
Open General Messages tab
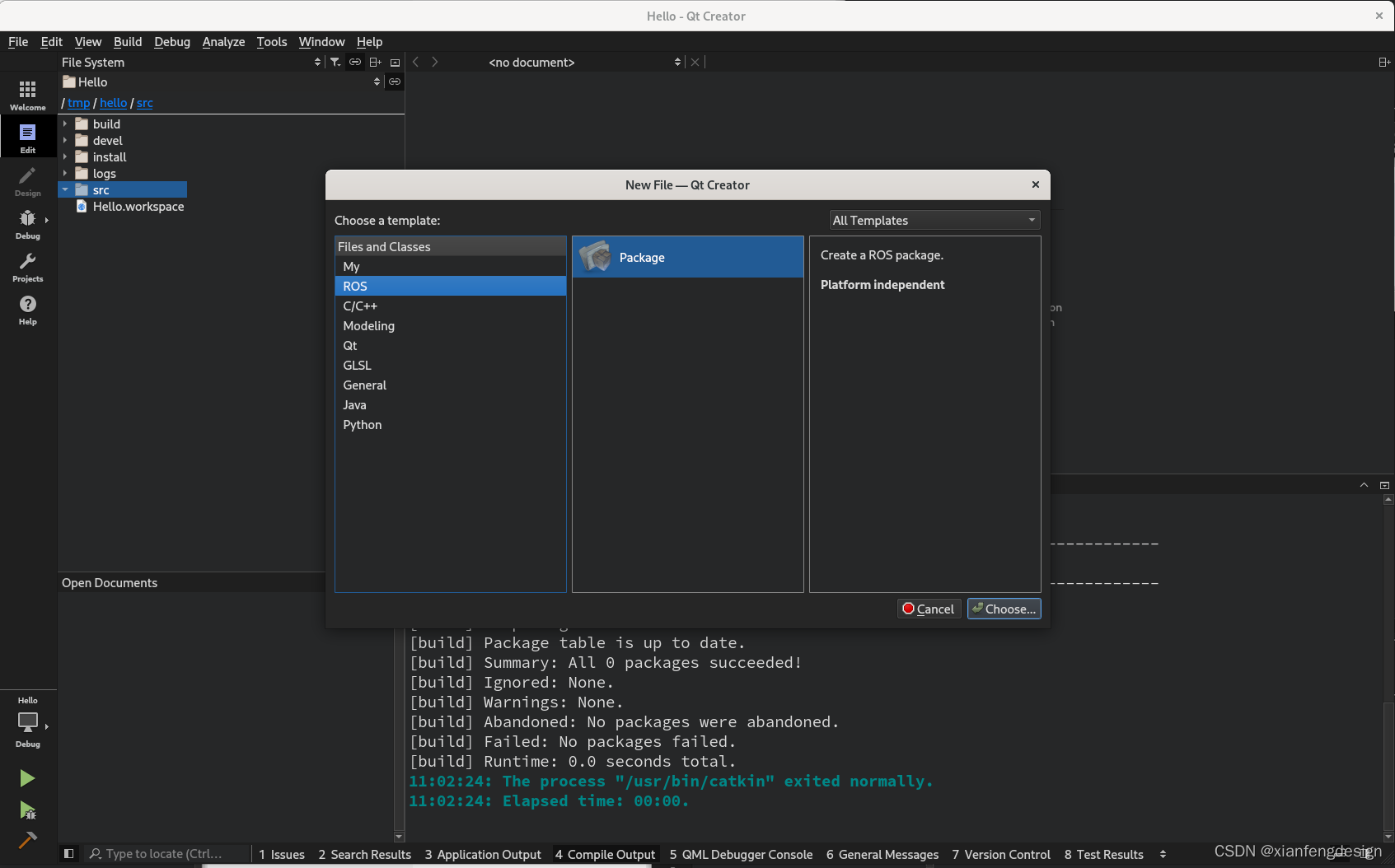click(882, 854)
